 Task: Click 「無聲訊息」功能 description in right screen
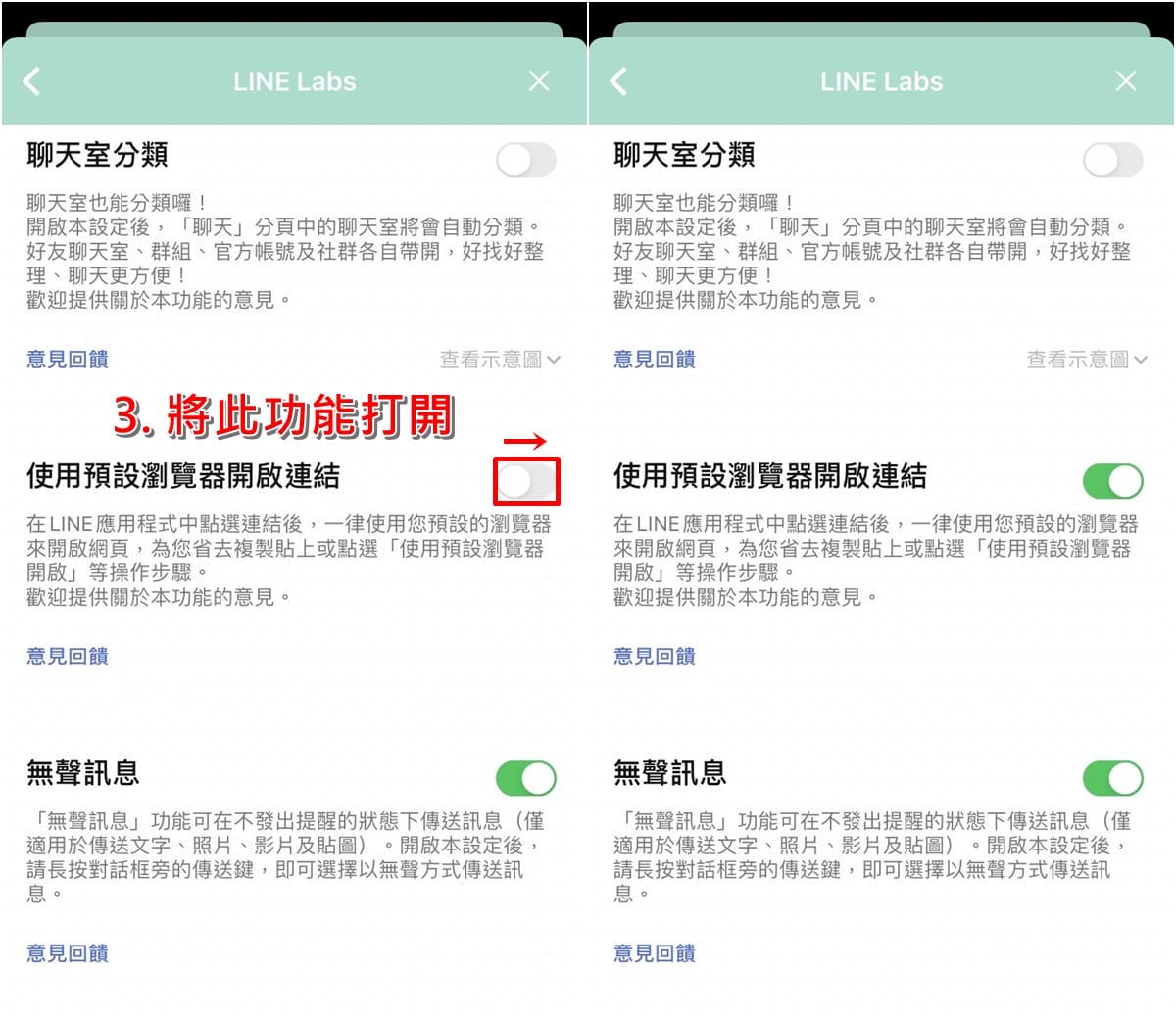[873, 857]
